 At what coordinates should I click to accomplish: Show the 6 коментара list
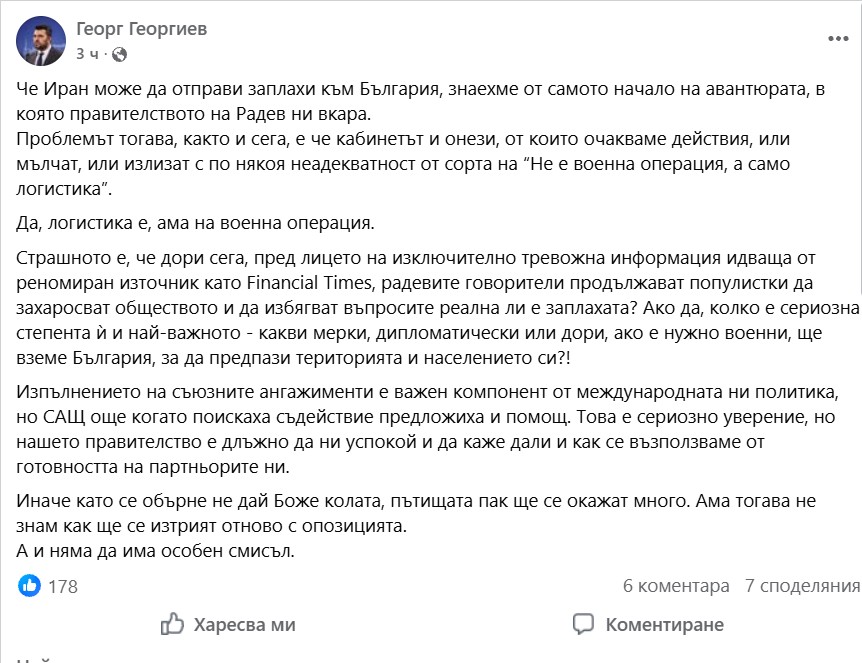(676, 586)
